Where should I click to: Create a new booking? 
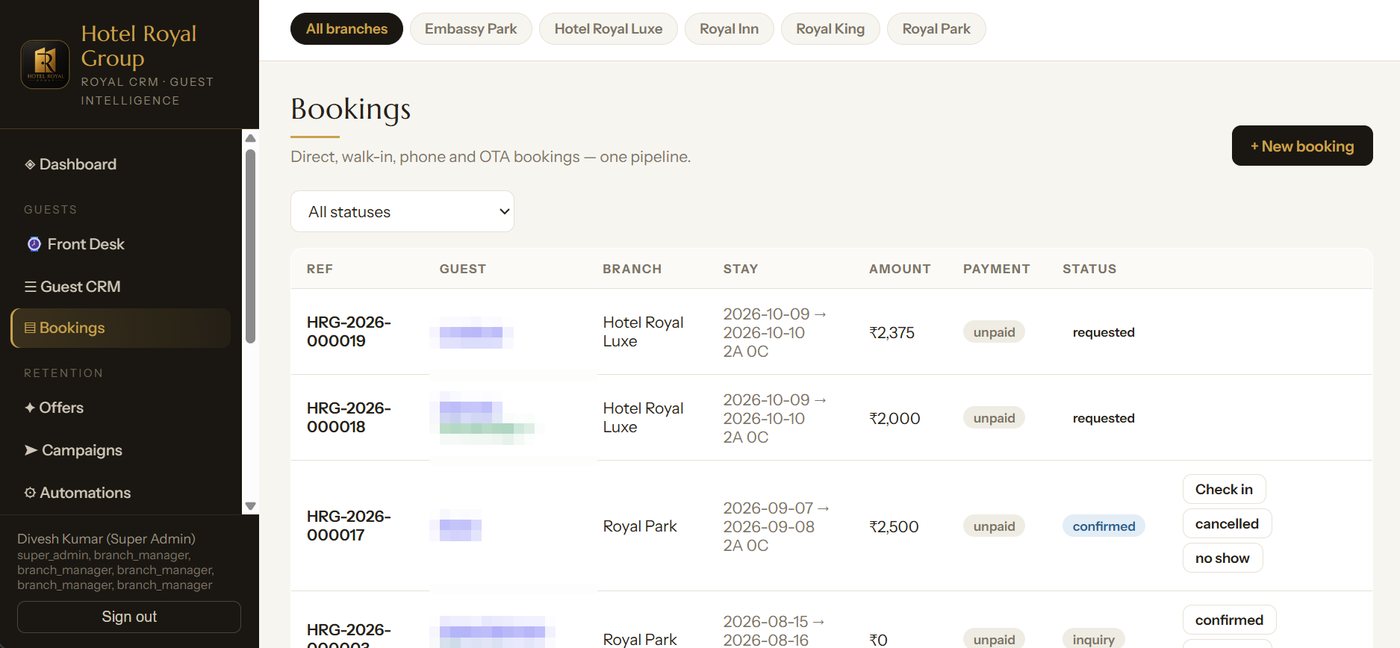1302,146
